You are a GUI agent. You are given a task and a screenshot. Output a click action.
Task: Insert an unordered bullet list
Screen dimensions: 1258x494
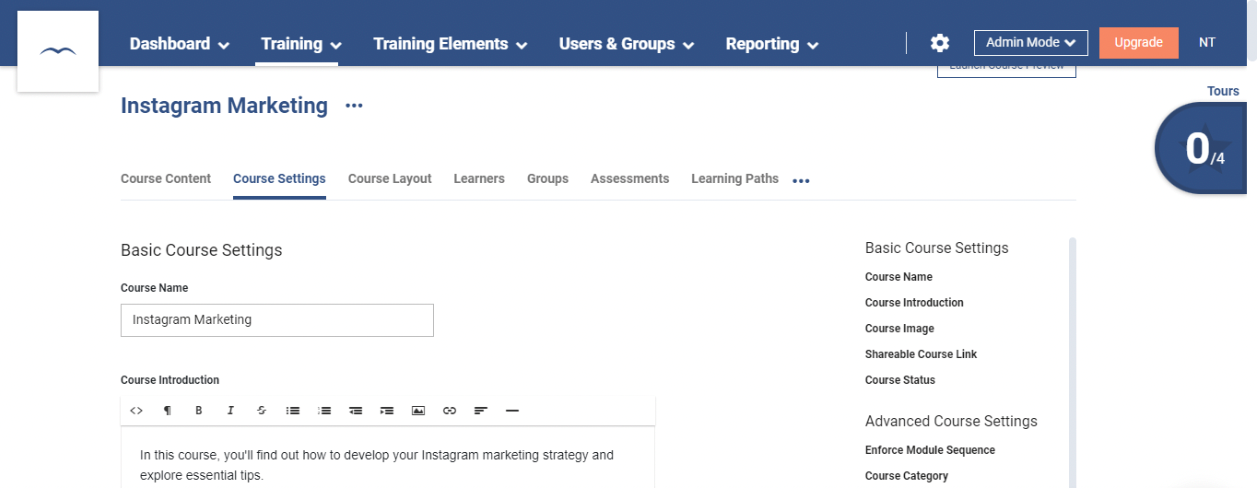pos(293,411)
